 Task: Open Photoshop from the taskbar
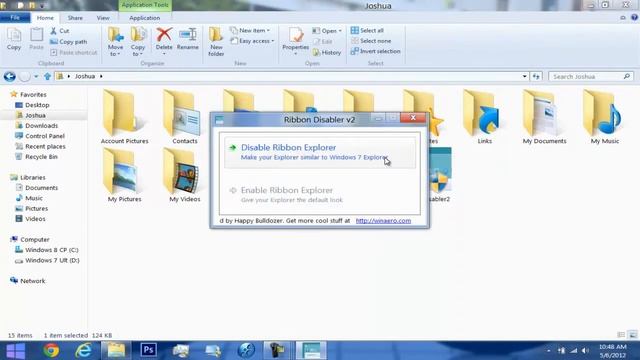[x=148, y=350]
